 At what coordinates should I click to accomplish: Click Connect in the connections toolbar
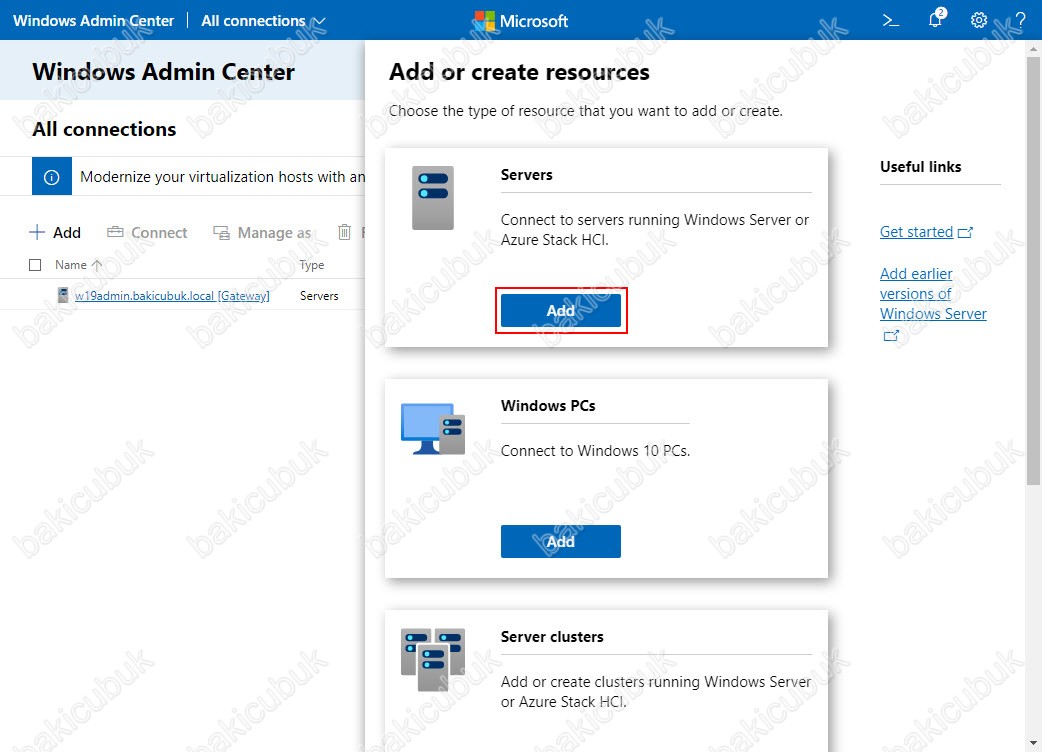pyautogui.click(x=147, y=233)
